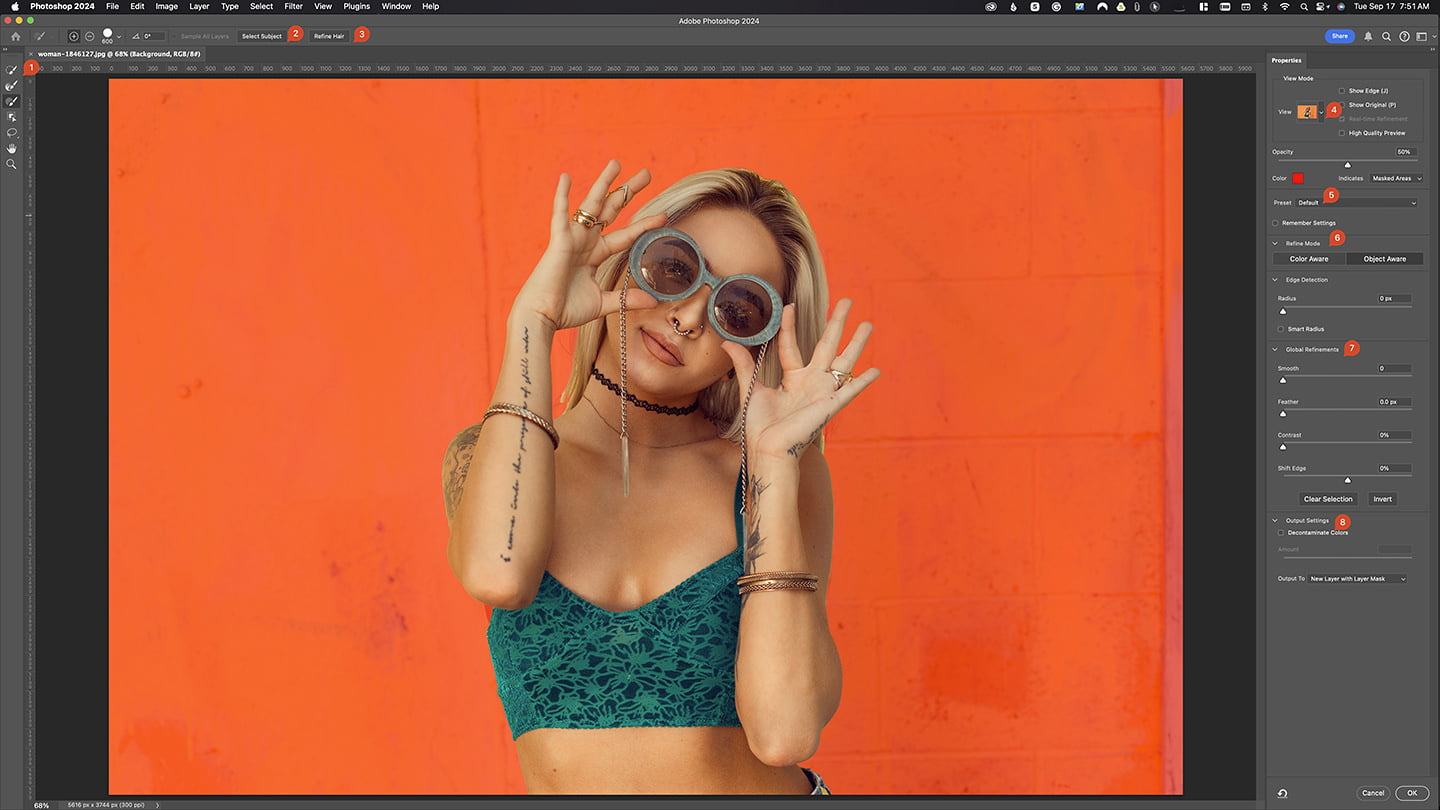Viewport: 1440px width, 810px height.
Task: Open the Layer menu
Action: 199,6
